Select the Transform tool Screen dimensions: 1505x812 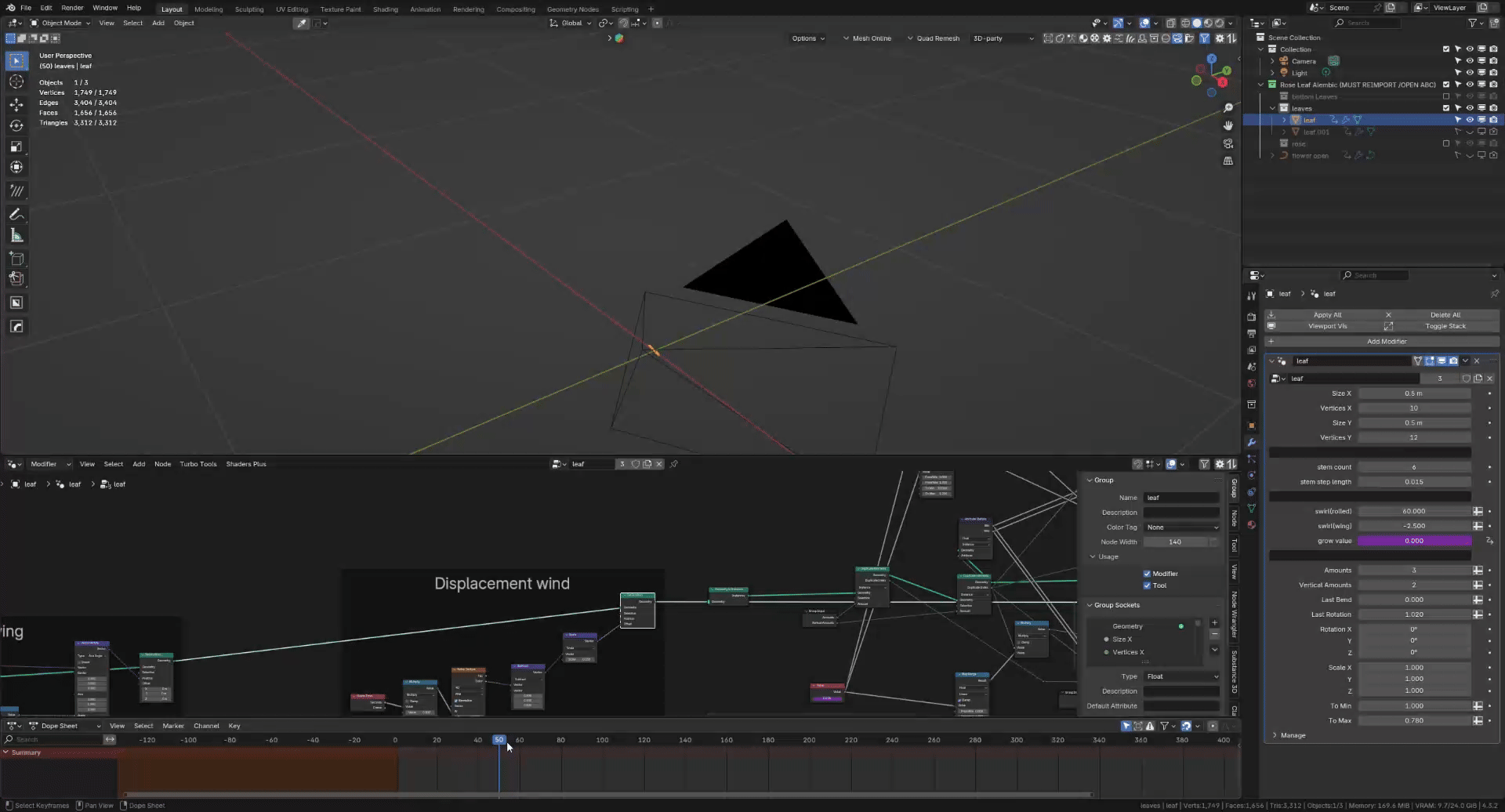16,167
